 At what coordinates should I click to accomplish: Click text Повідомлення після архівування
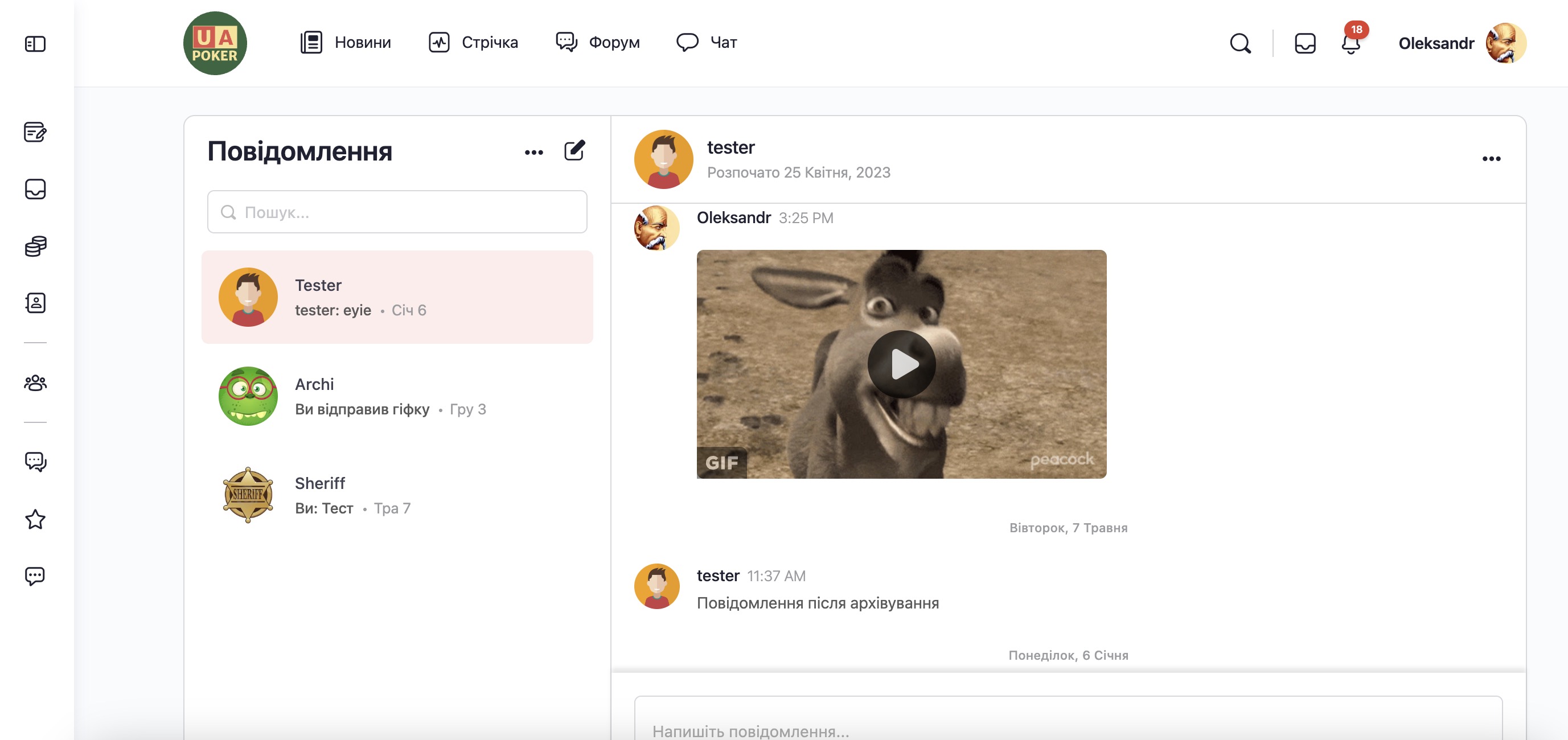click(x=818, y=603)
